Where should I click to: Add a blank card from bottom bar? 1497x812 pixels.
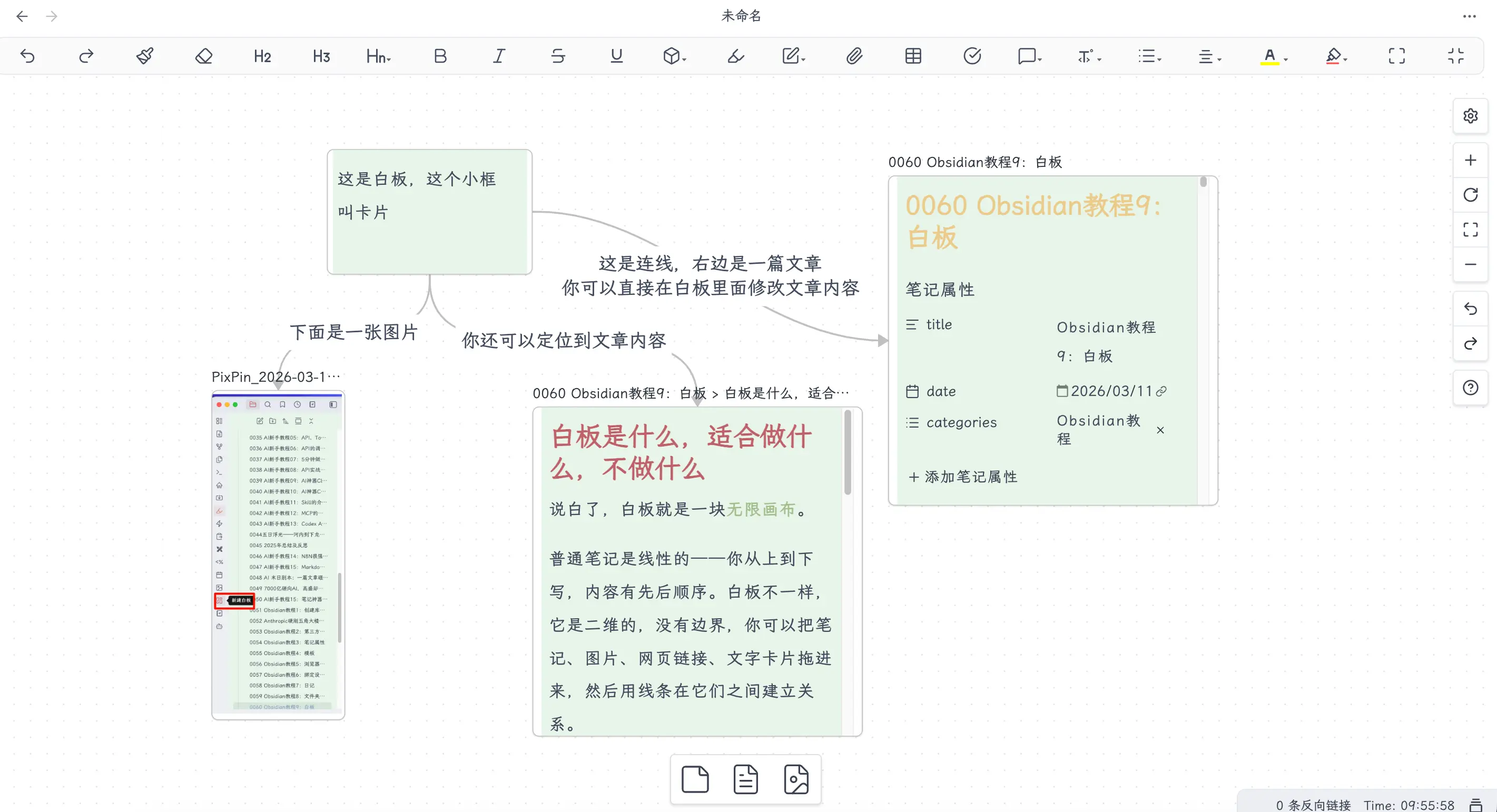pos(695,779)
